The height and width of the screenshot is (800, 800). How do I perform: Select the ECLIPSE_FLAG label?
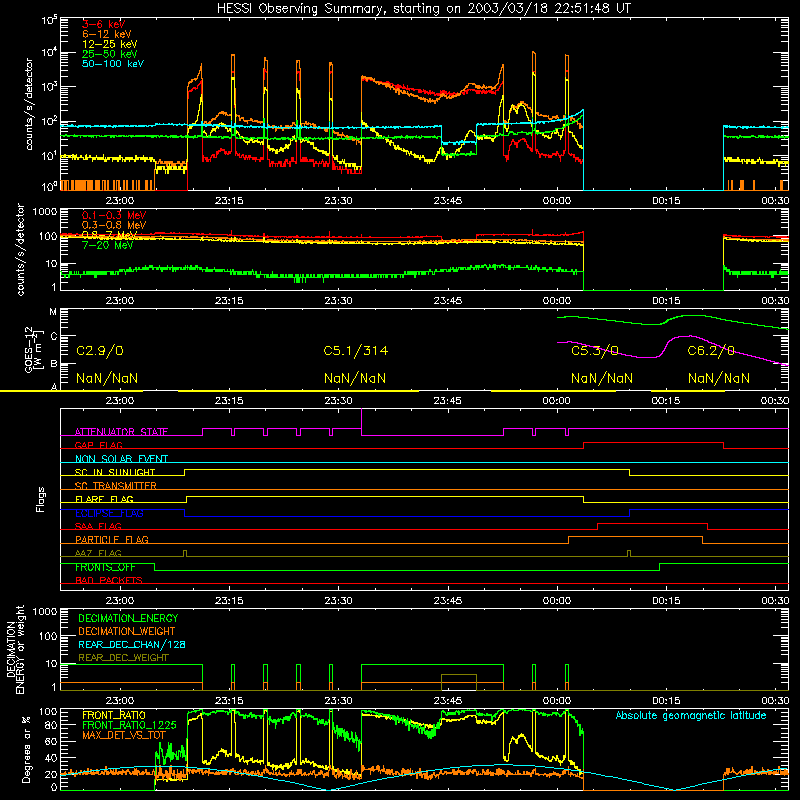pos(109,513)
